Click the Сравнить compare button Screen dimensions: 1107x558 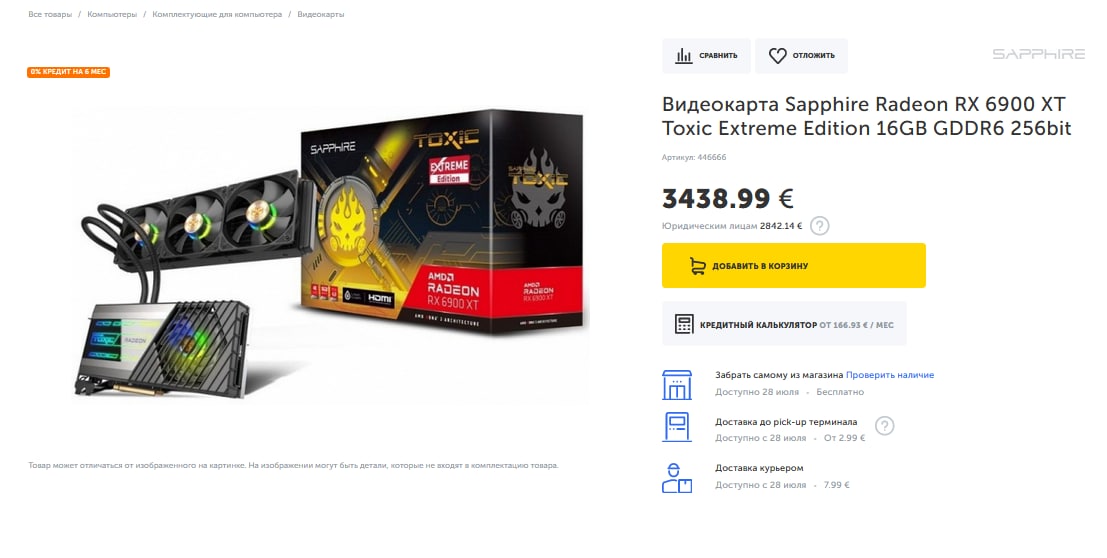click(x=706, y=56)
